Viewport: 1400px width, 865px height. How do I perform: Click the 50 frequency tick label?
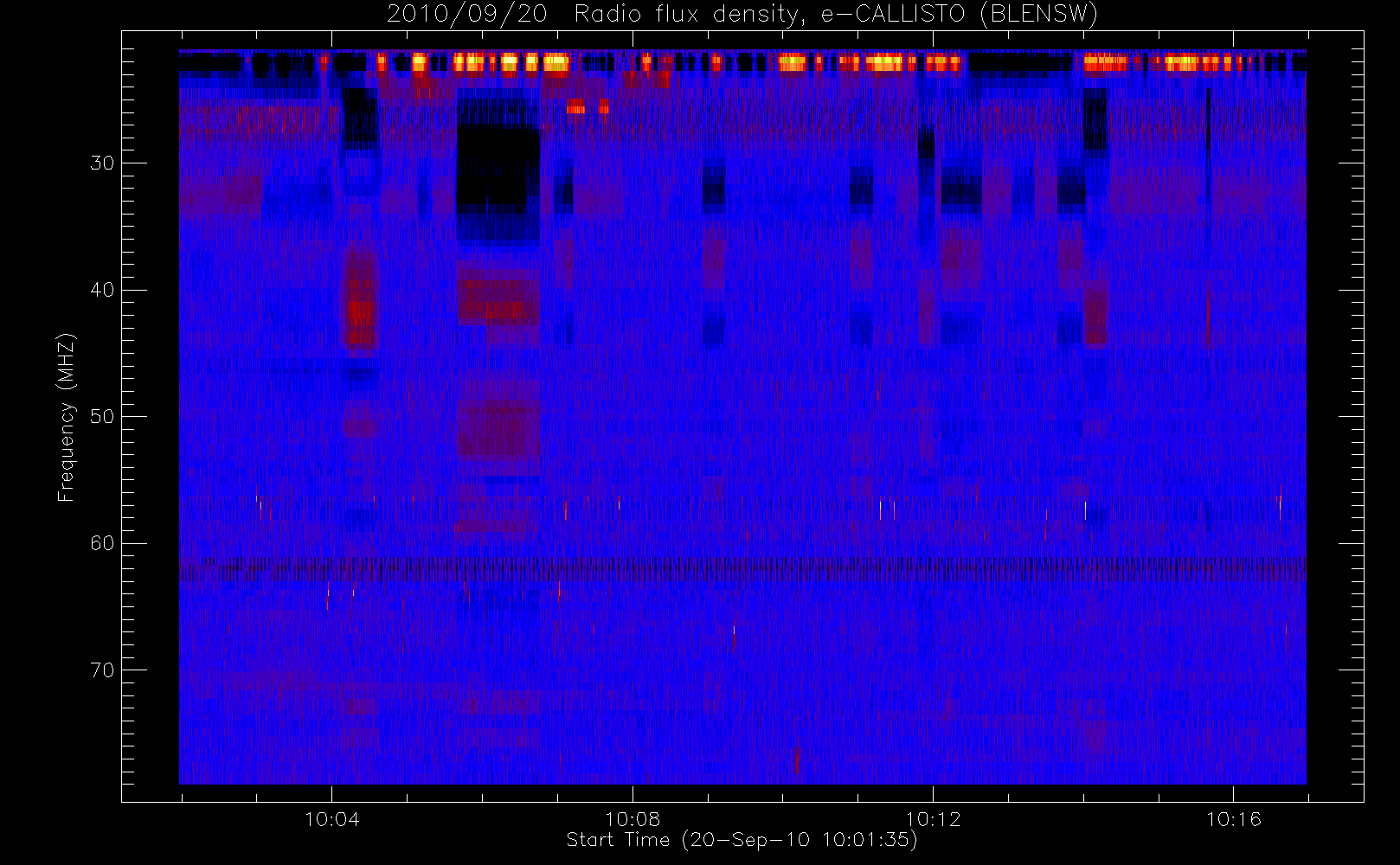tap(102, 417)
